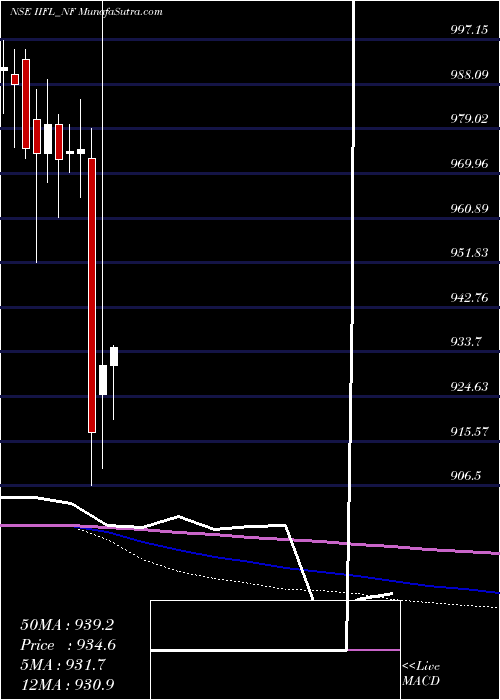Click the 933.7 price axis label
The height and width of the screenshot is (700, 500).
[465, 342]
